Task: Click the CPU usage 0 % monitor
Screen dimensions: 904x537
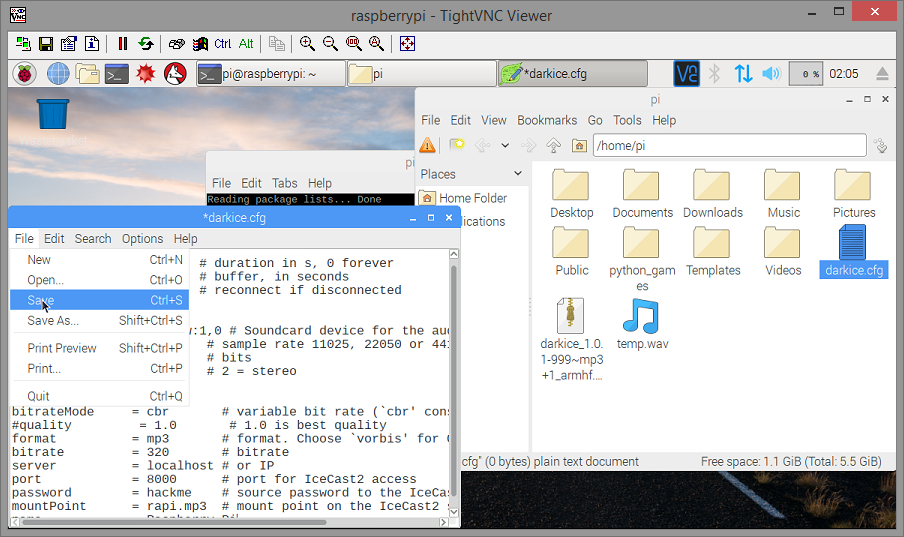Action: pyautogui.click(x=805, y=74)
